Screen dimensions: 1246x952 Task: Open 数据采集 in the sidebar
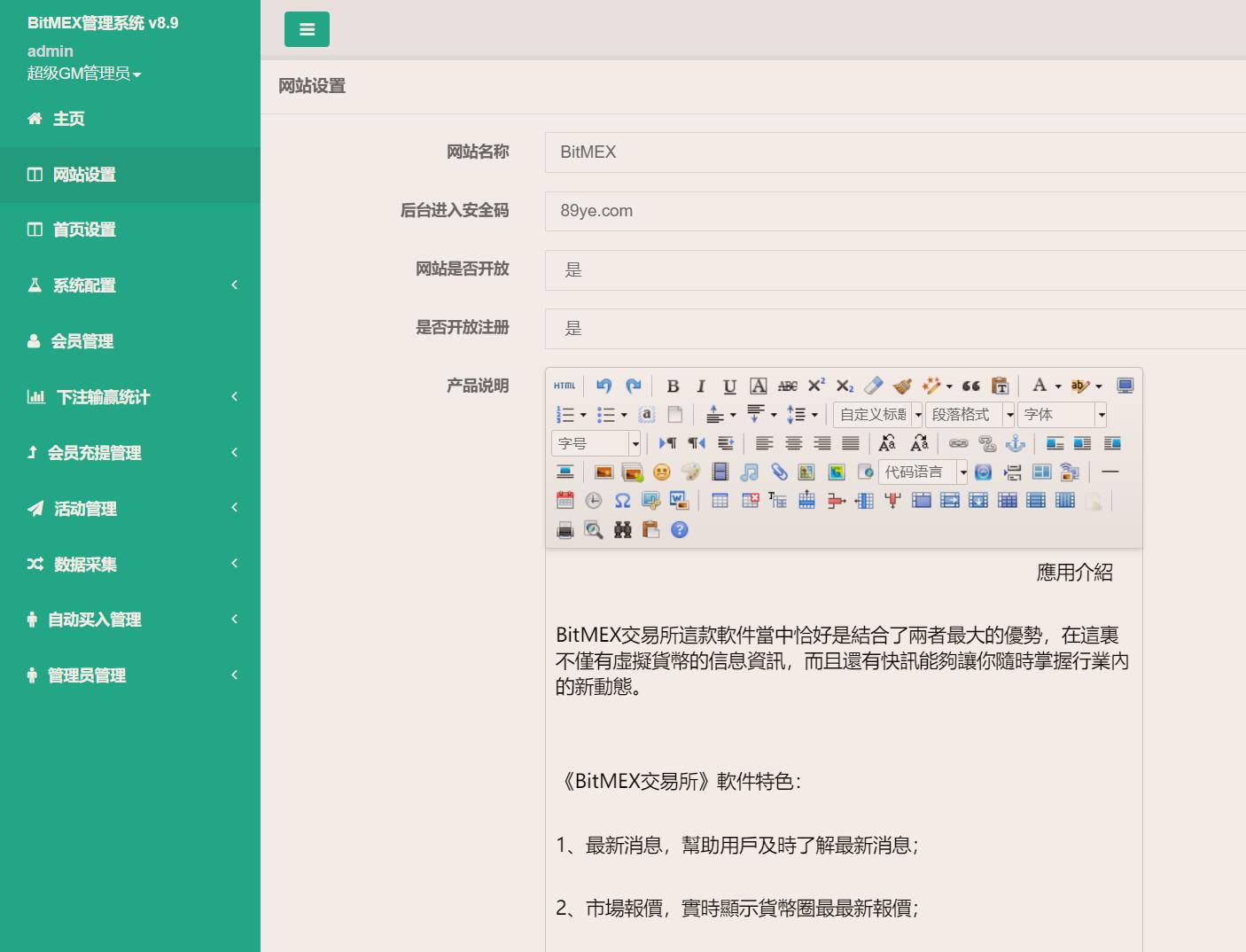(130, 565)
